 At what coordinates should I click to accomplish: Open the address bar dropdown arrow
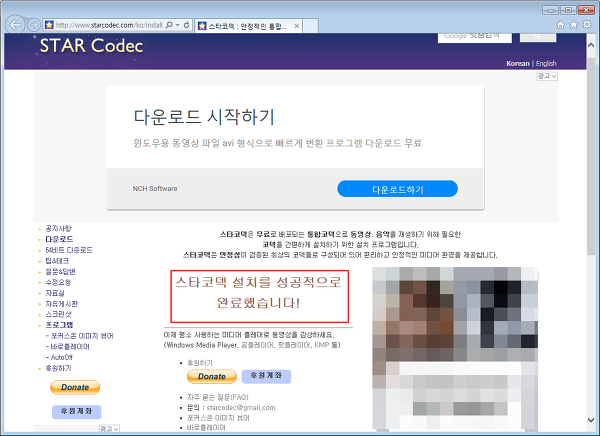coord(178,25)
